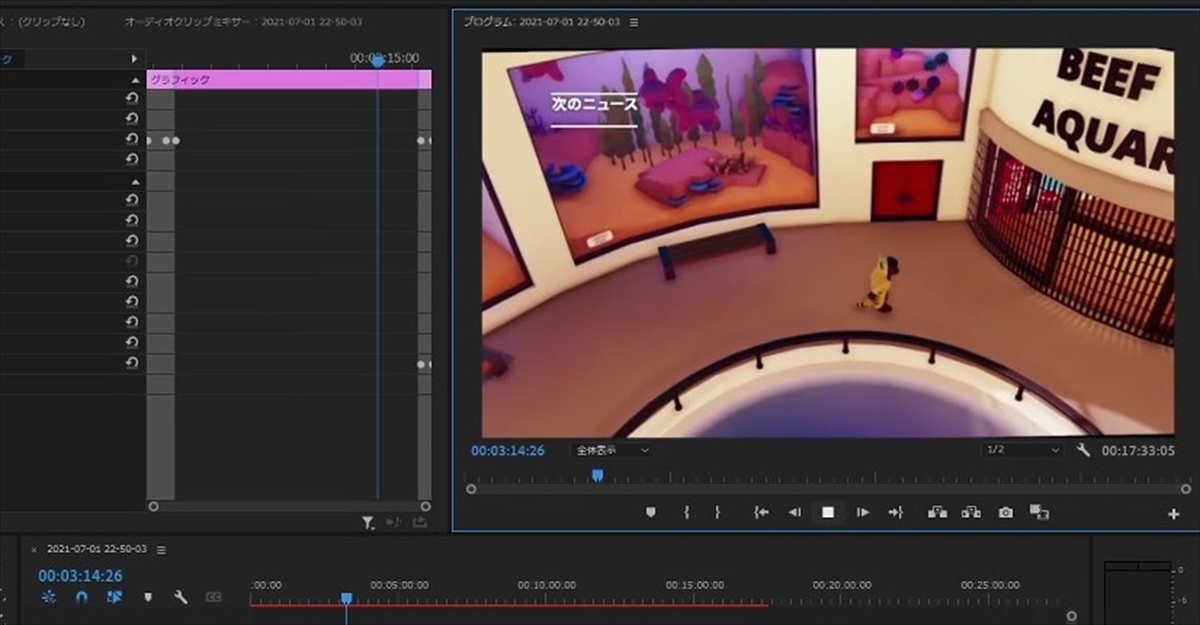Collapse the upper effect section arrow

134,79
